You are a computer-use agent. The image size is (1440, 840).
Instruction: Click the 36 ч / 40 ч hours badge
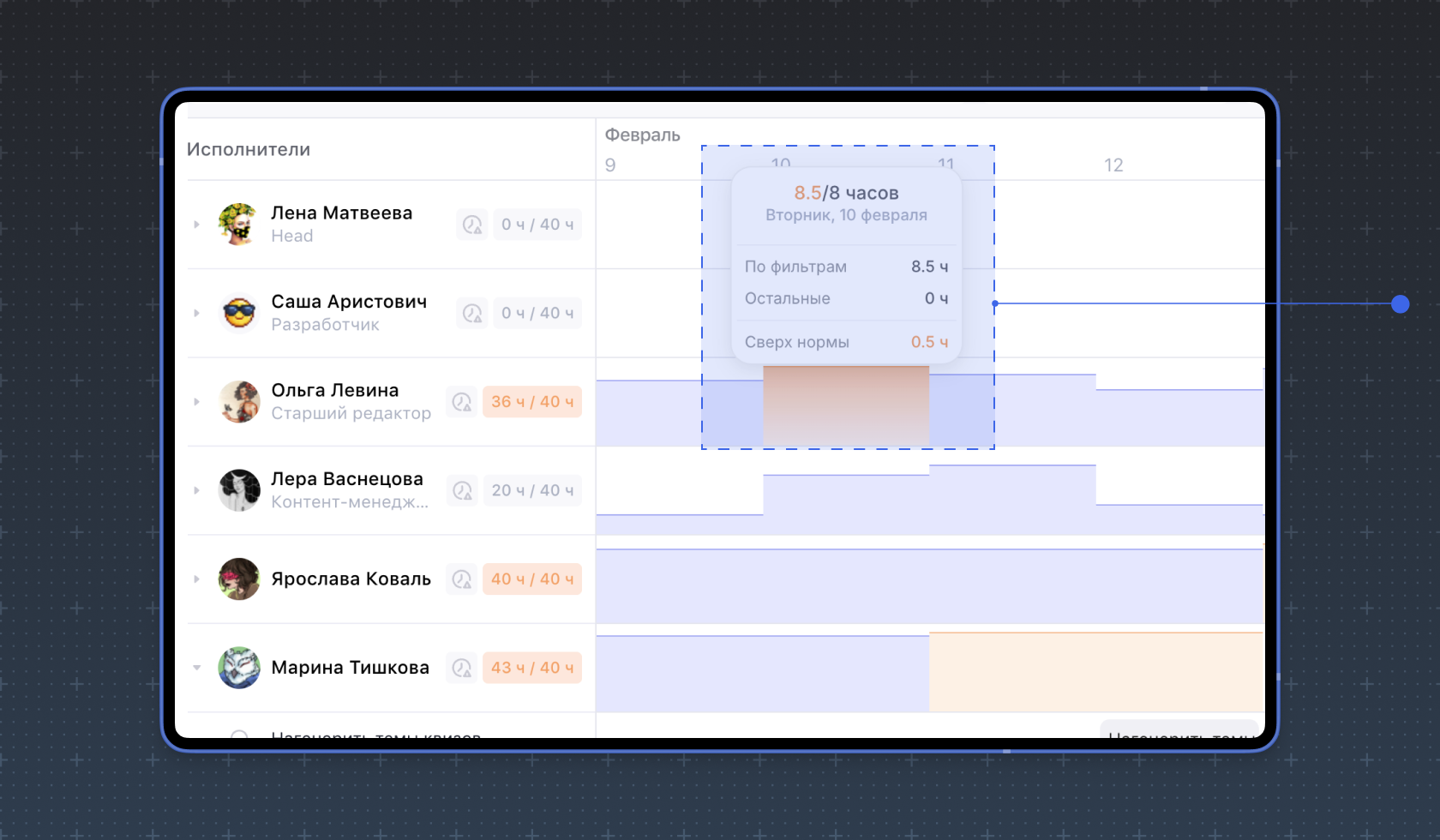click(531, 402)
